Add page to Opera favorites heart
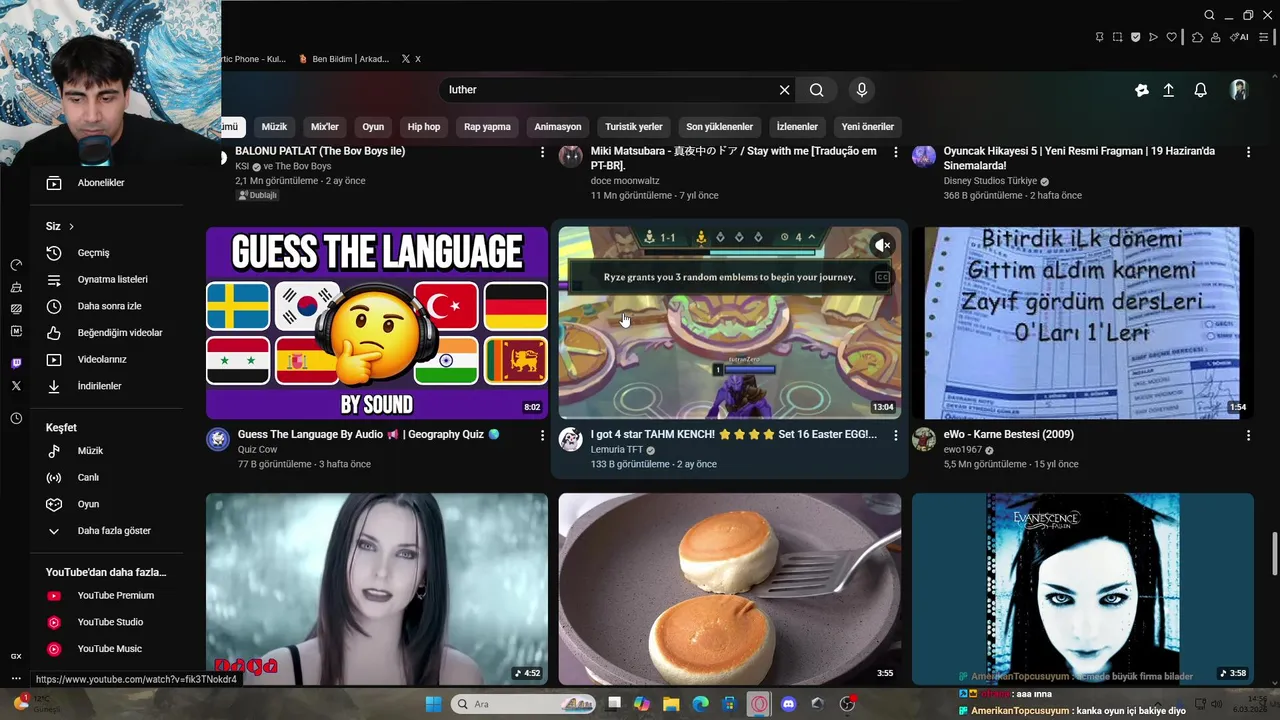 1170,37
